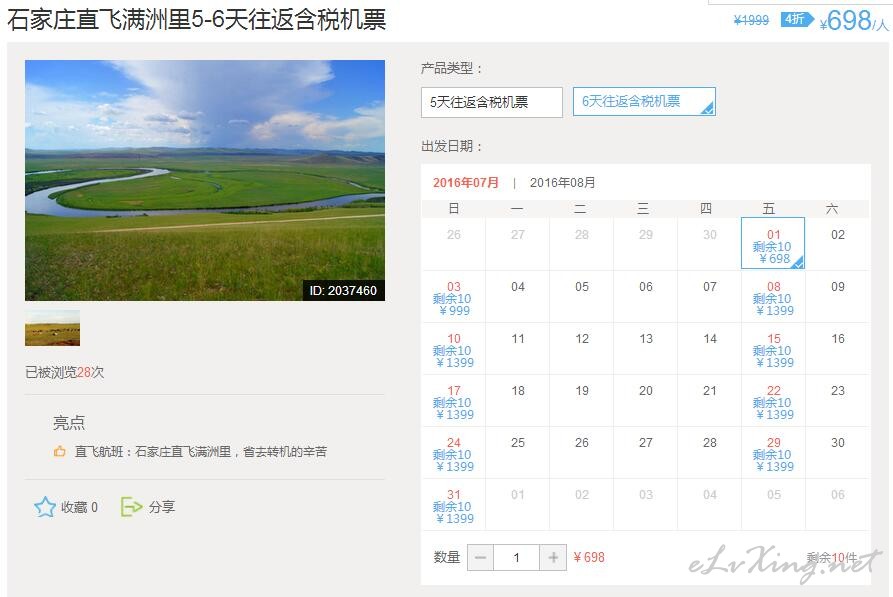Viewport: 893px width, 597px height.
Task: Click the 已被浏览28次 view count text
Action: pos(64,373)
